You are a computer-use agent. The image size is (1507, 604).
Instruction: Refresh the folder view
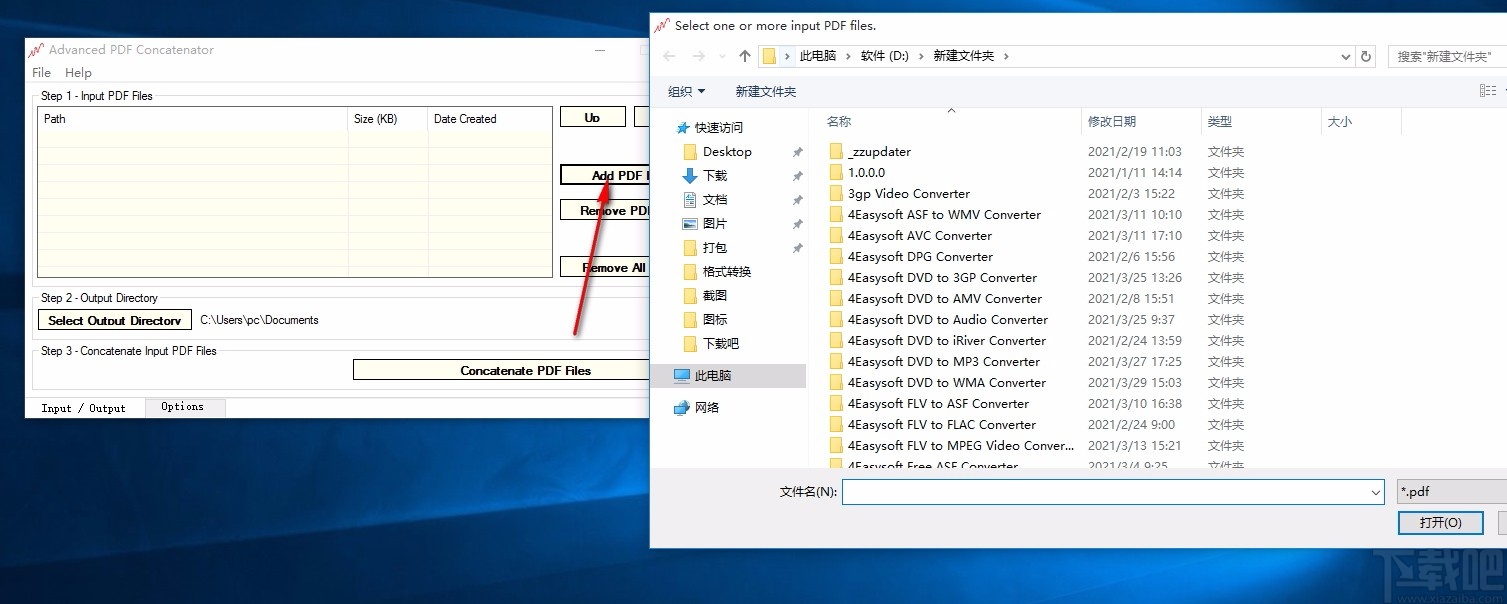1365,56
